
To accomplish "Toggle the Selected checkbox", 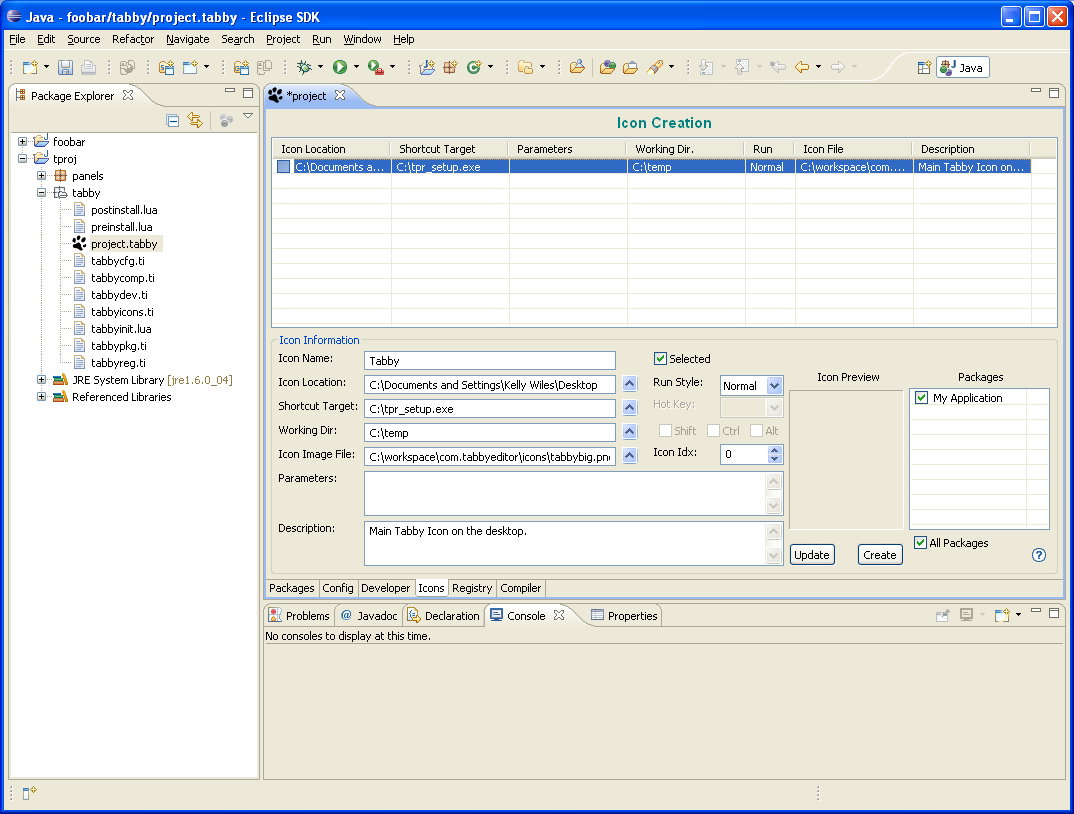I will point(660,358).
